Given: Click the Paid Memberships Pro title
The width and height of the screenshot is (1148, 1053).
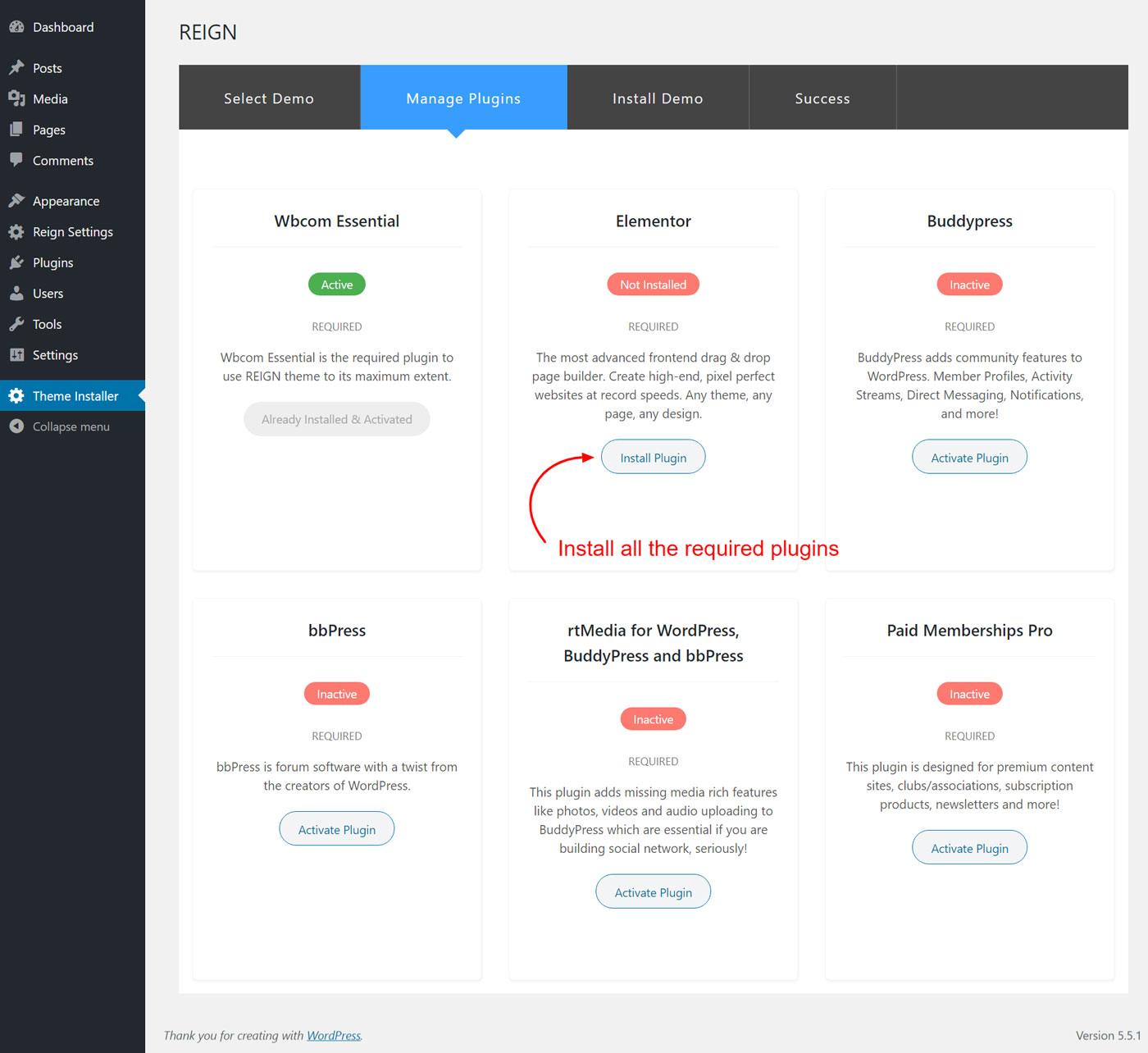Looking at the screenshot, I should point(970,631).
